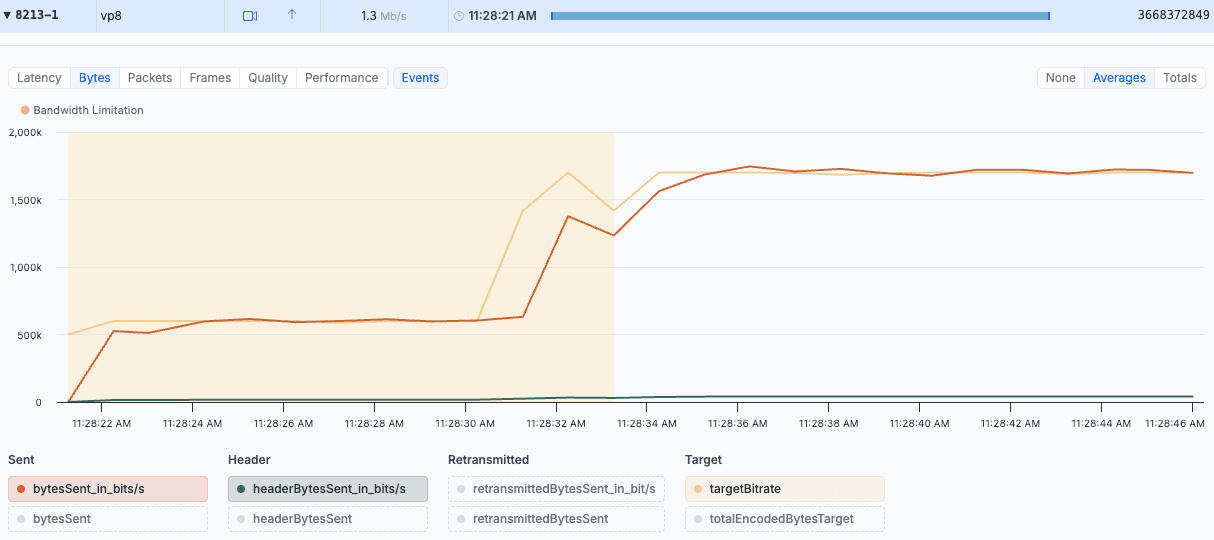Hide the bytesSent_in_bits/s series

point(108,489)
